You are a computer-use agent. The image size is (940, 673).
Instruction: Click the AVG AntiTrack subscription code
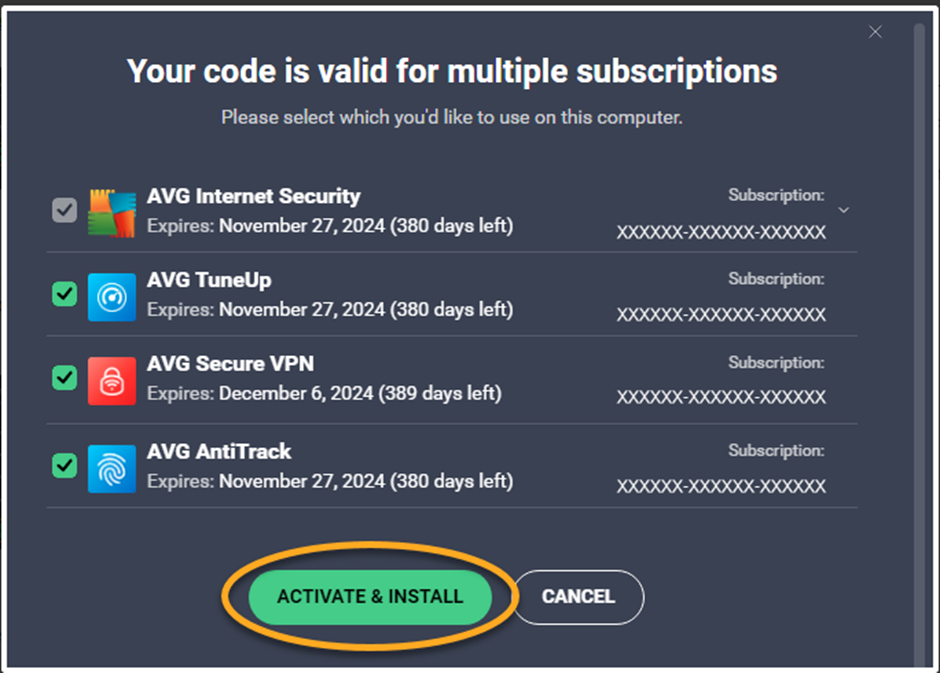click(721, 487)
